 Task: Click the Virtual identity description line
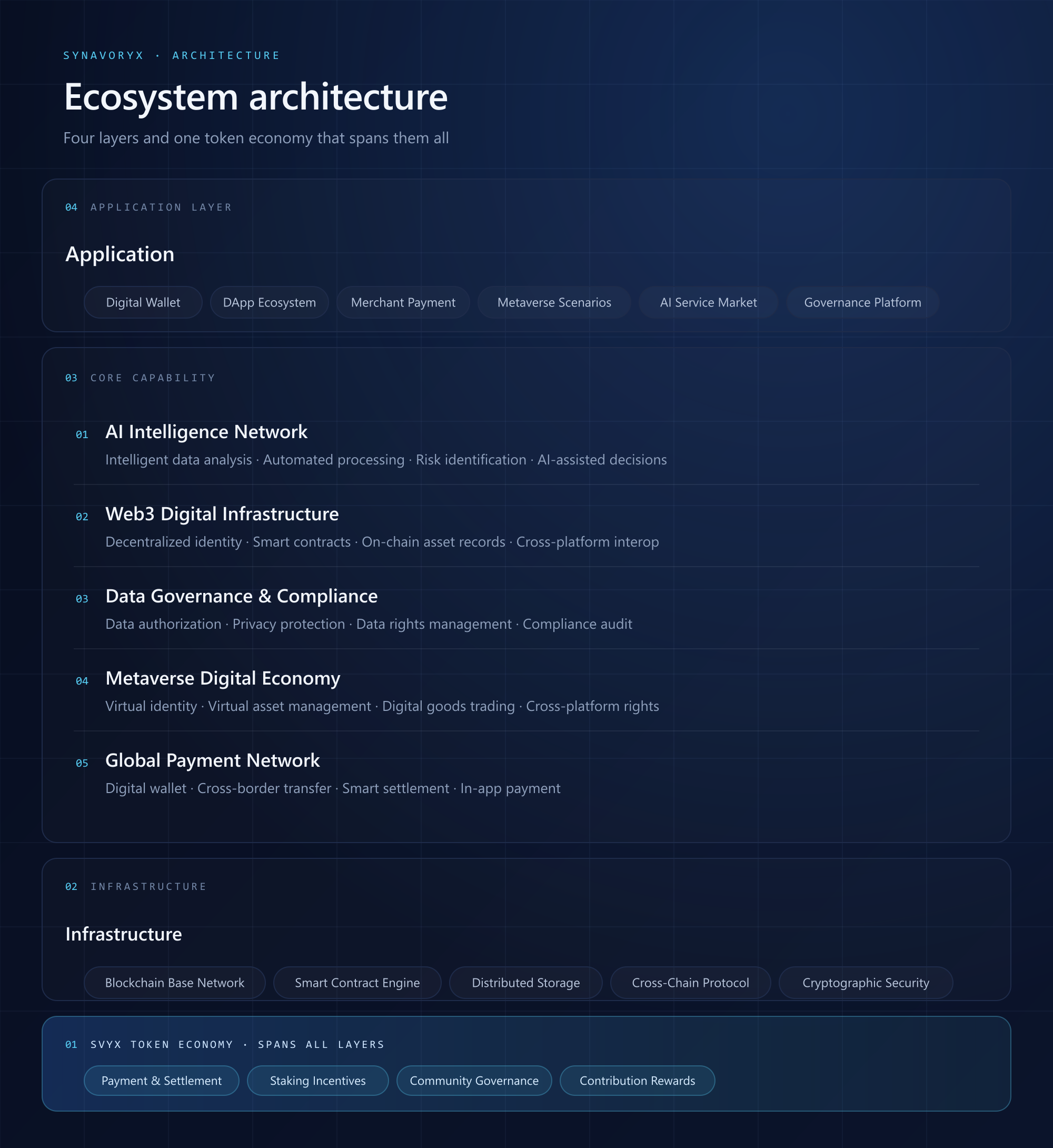tap(382, 706)
